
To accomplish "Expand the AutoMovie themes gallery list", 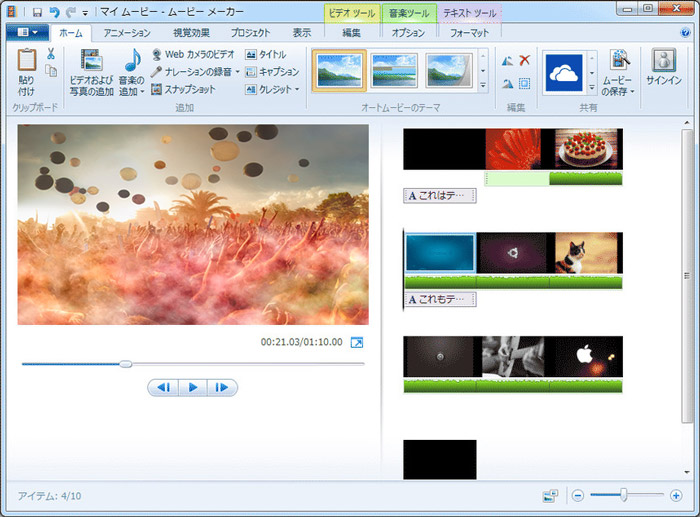I will (x=483, y=85).
